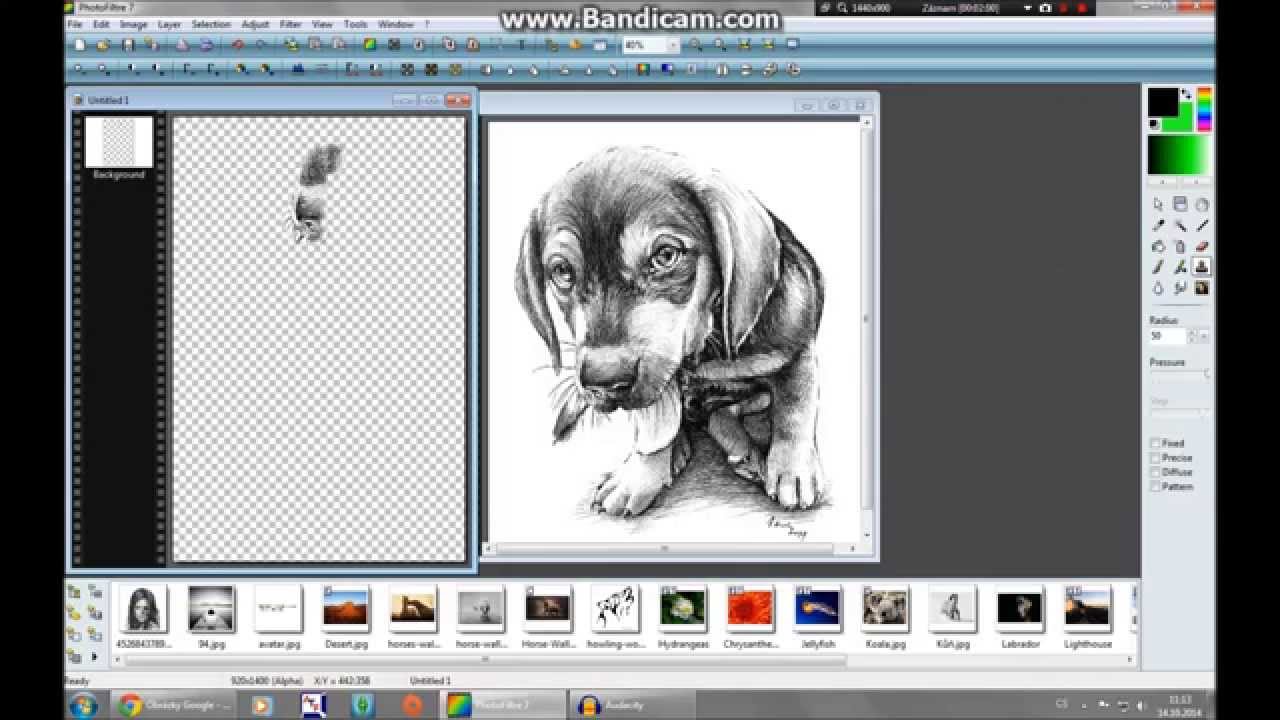The width and height of the screenshot is (1280, 720).
Task: Click the green gradient color picker
Action: pos(1179,155)
